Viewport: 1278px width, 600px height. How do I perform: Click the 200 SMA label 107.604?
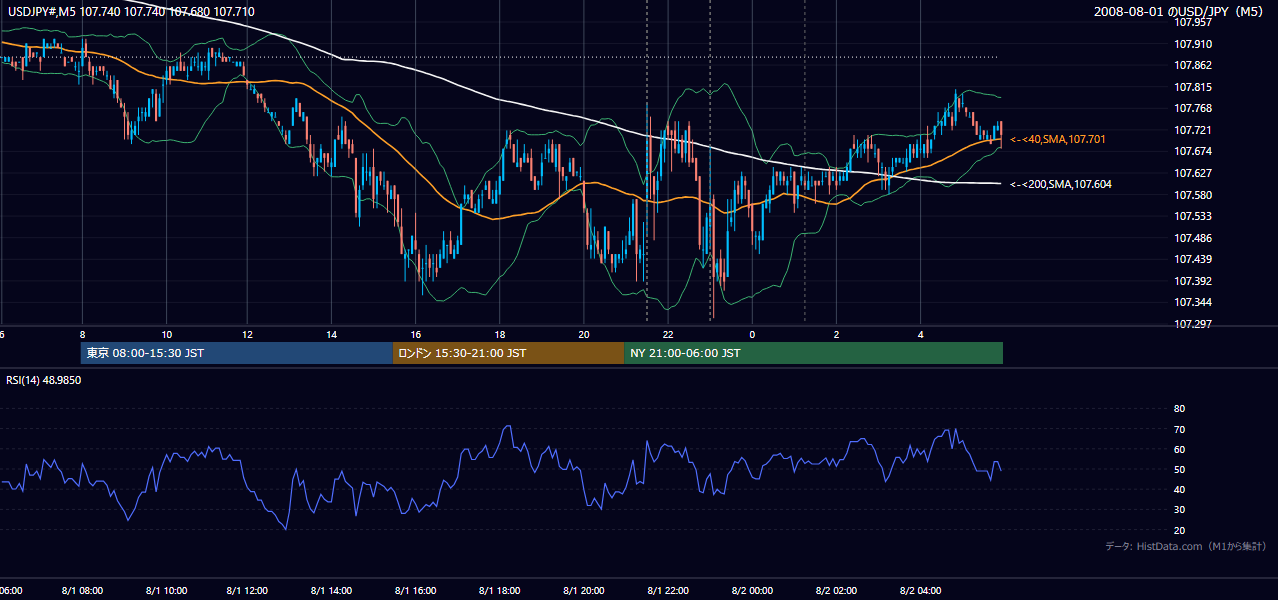point(1061,184)
